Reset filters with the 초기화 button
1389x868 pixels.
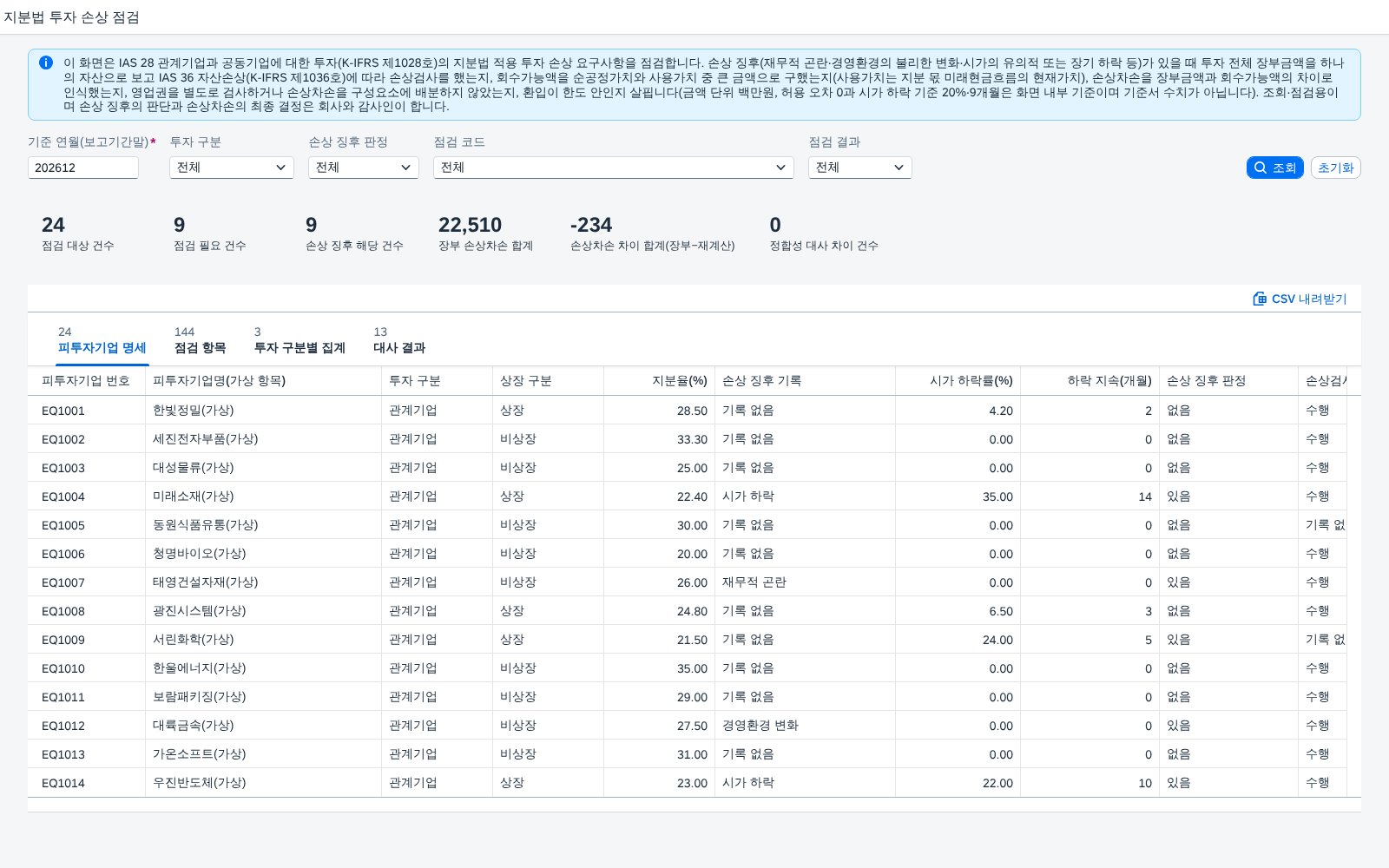pos(1335,168)
